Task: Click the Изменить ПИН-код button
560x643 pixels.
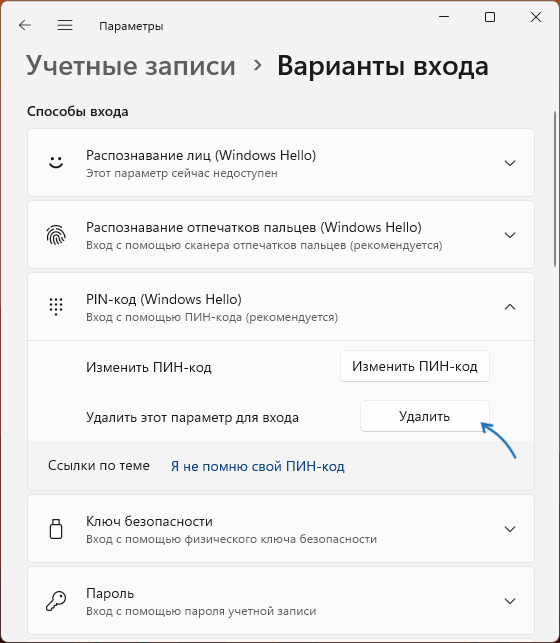Action: (x=415, y=366)
